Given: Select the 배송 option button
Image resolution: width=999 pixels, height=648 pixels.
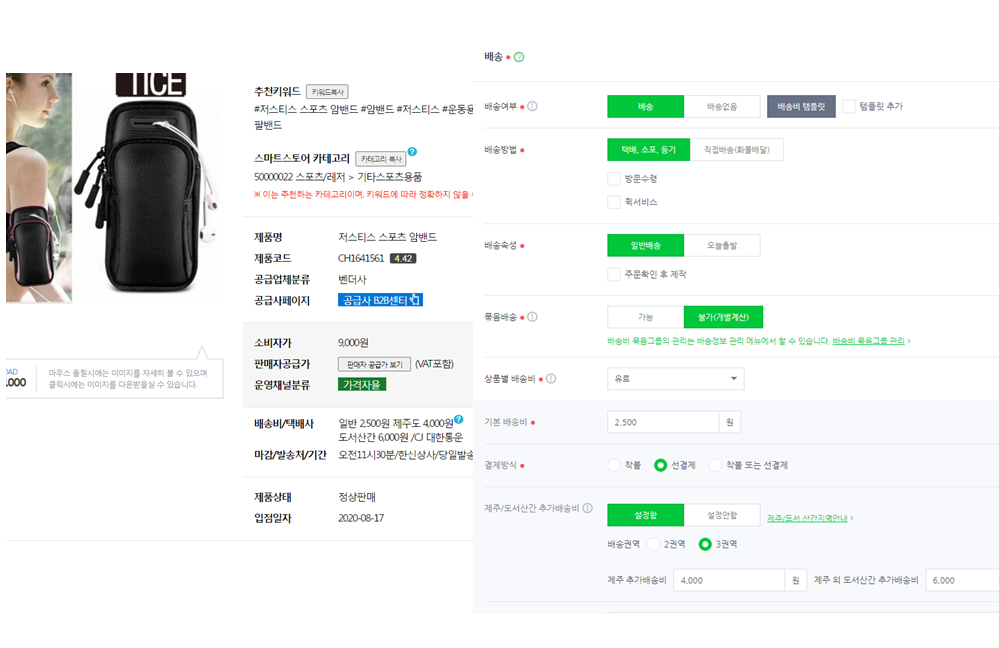Looking at the screenshot, I should 645,106.
